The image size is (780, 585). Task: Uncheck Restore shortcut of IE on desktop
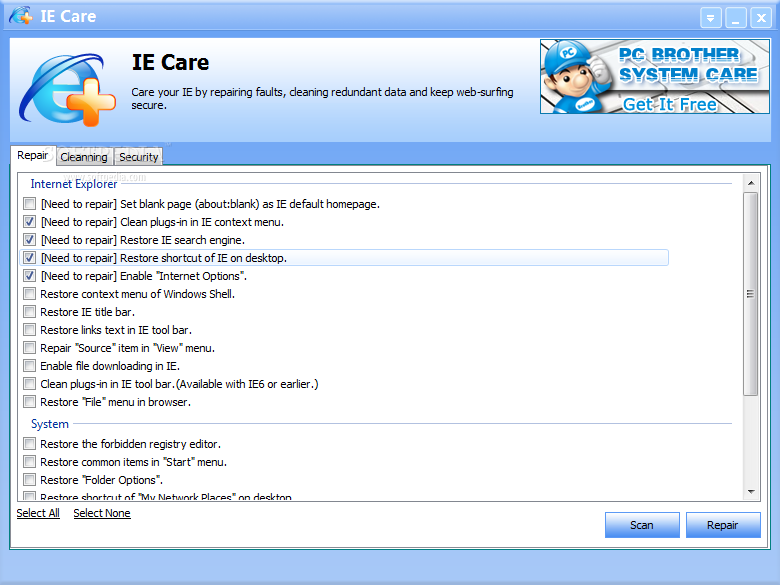(29, 258)
